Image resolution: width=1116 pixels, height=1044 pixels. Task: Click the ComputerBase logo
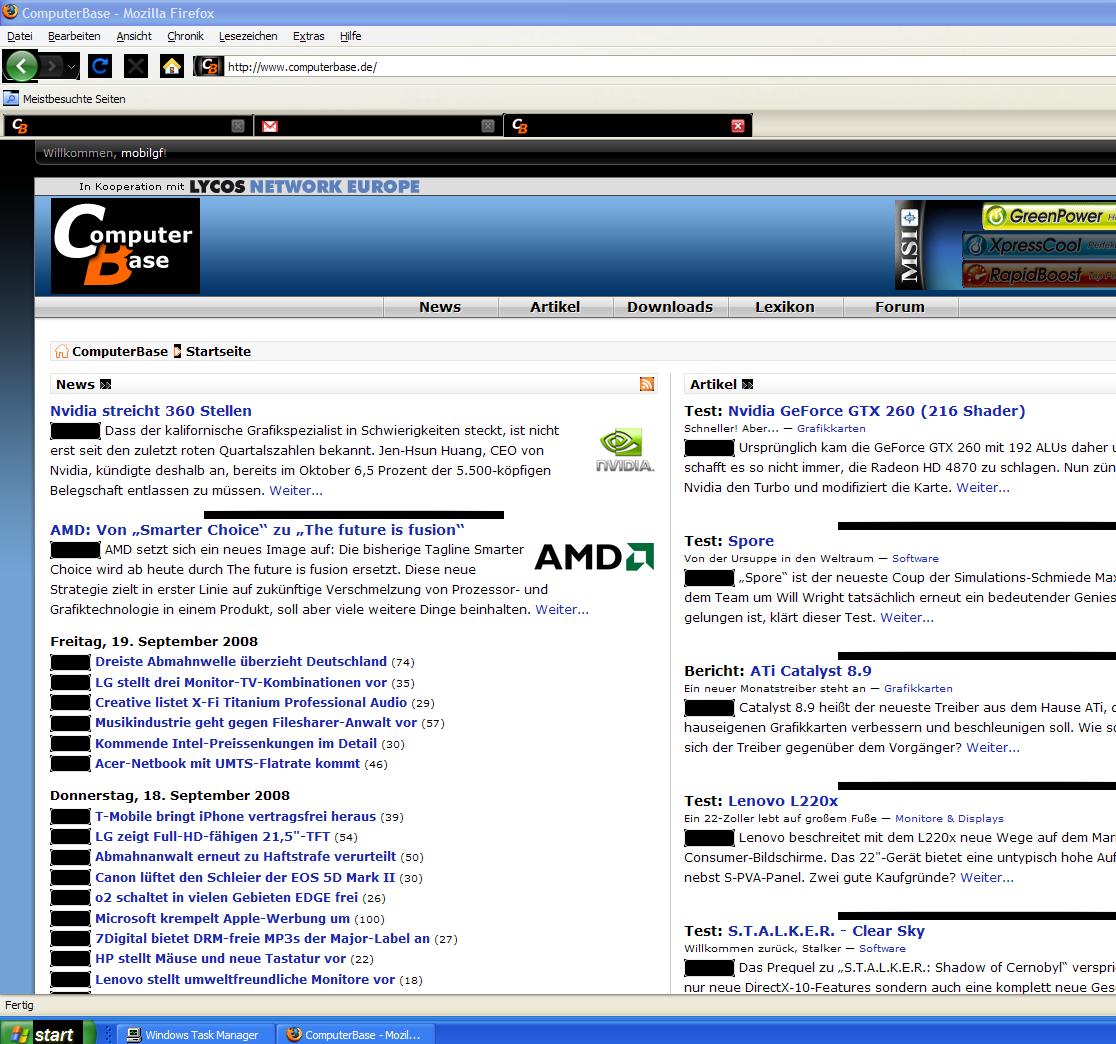[125, 246]
